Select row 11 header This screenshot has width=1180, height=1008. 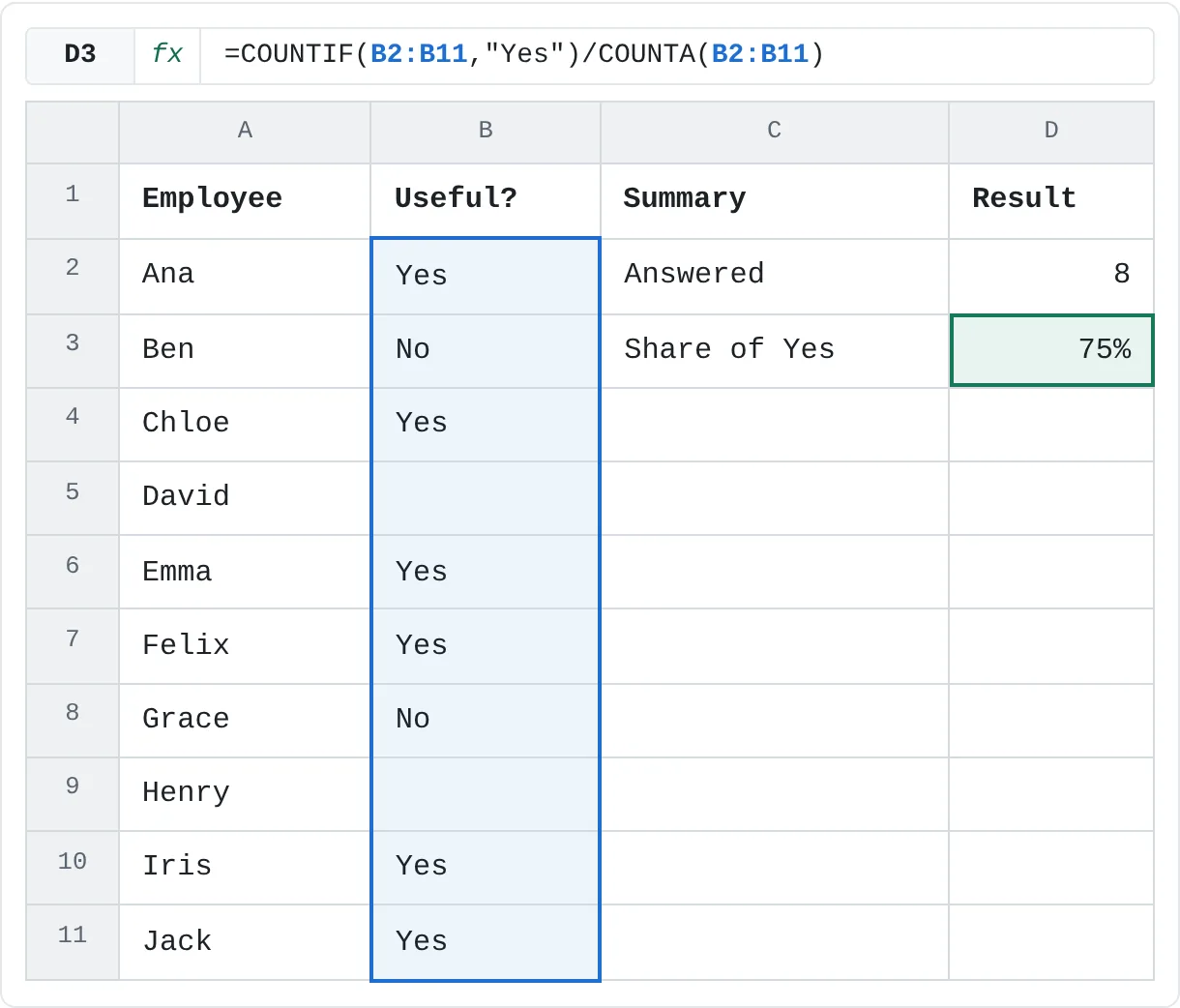[x=73, y=942]
